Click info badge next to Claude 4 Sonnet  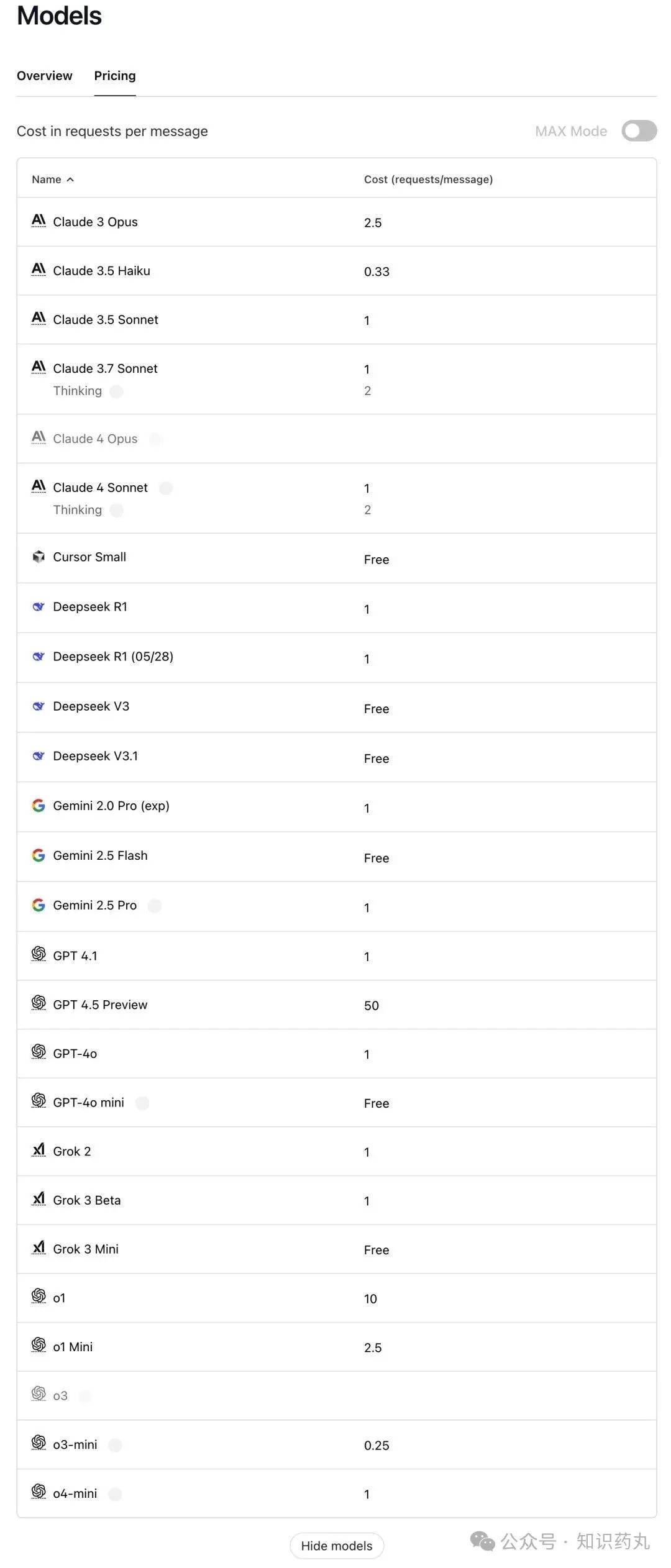[166, 488]
